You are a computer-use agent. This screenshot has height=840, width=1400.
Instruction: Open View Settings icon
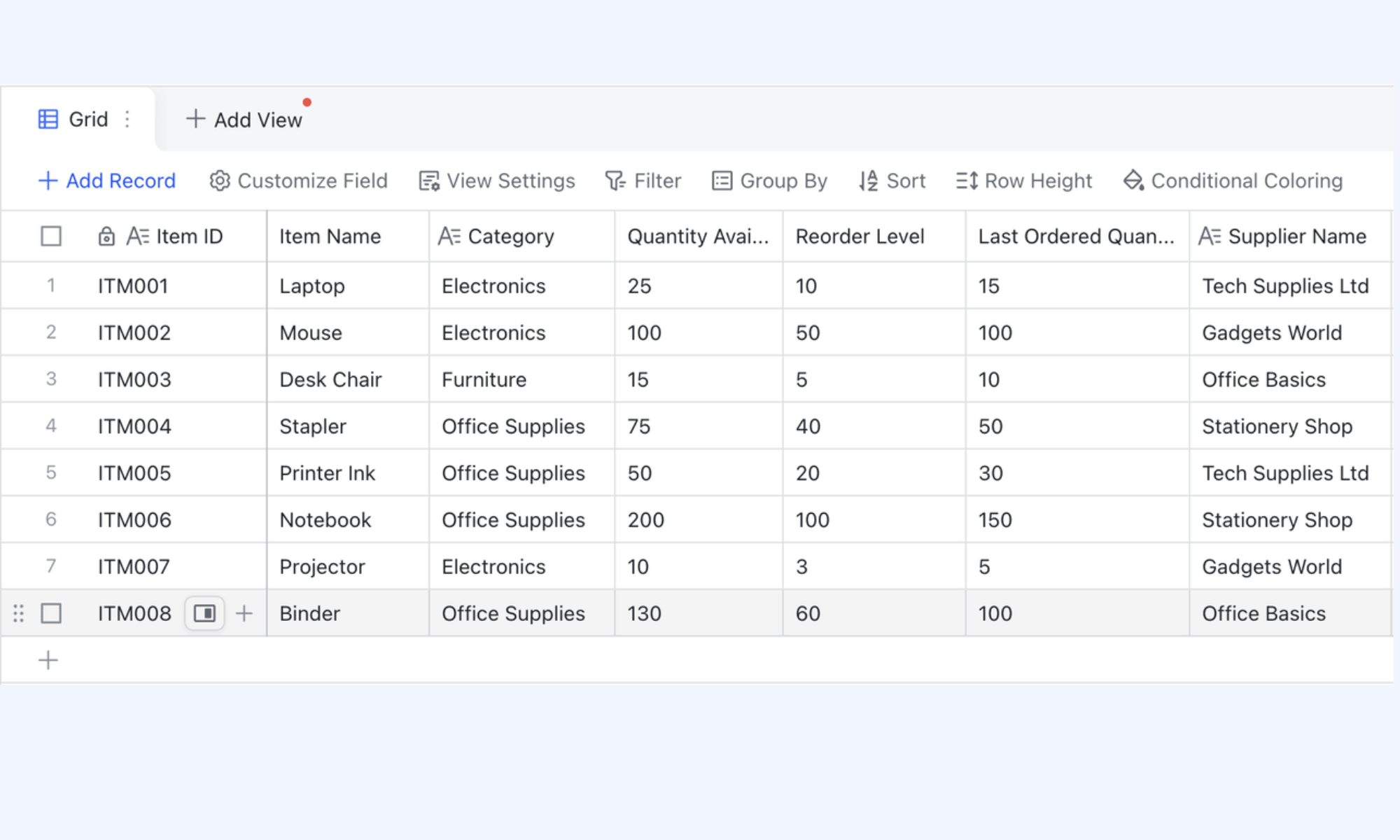click(x=429, y=181)
